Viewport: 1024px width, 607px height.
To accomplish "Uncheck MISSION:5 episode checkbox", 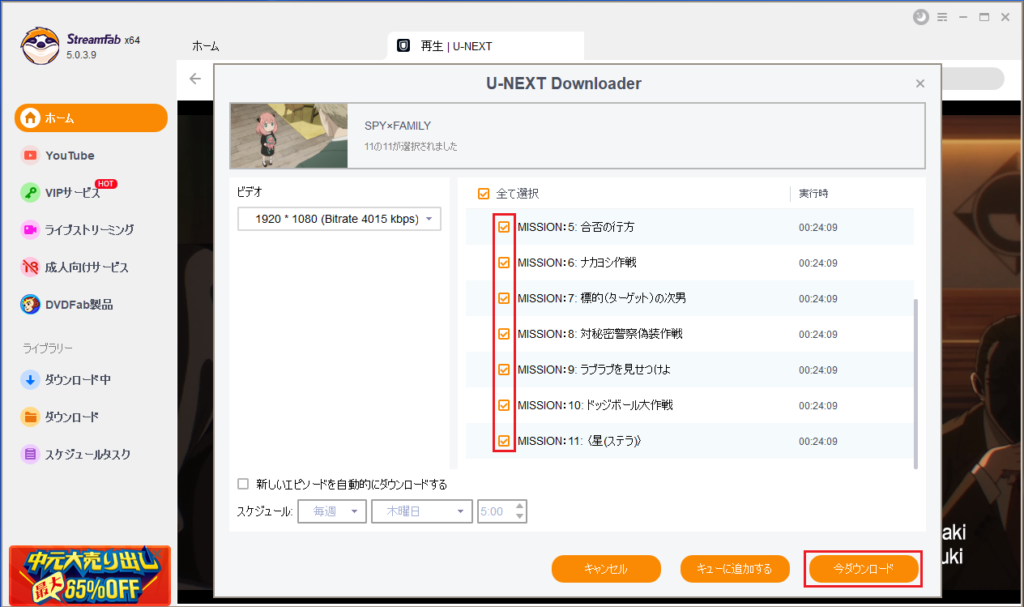I will (x=504, y=227).
